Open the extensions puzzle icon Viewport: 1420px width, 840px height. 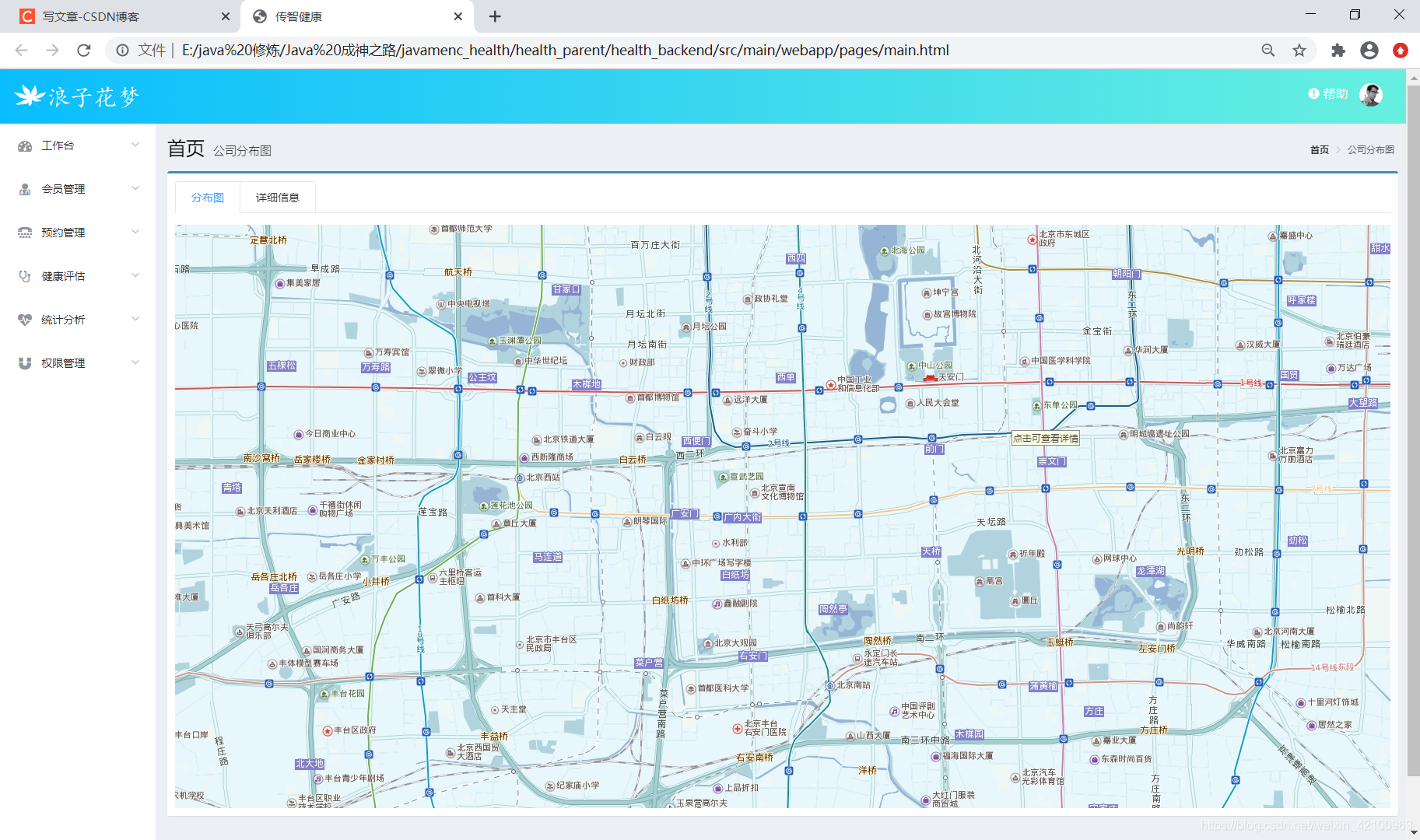[x=1338, y=51]
